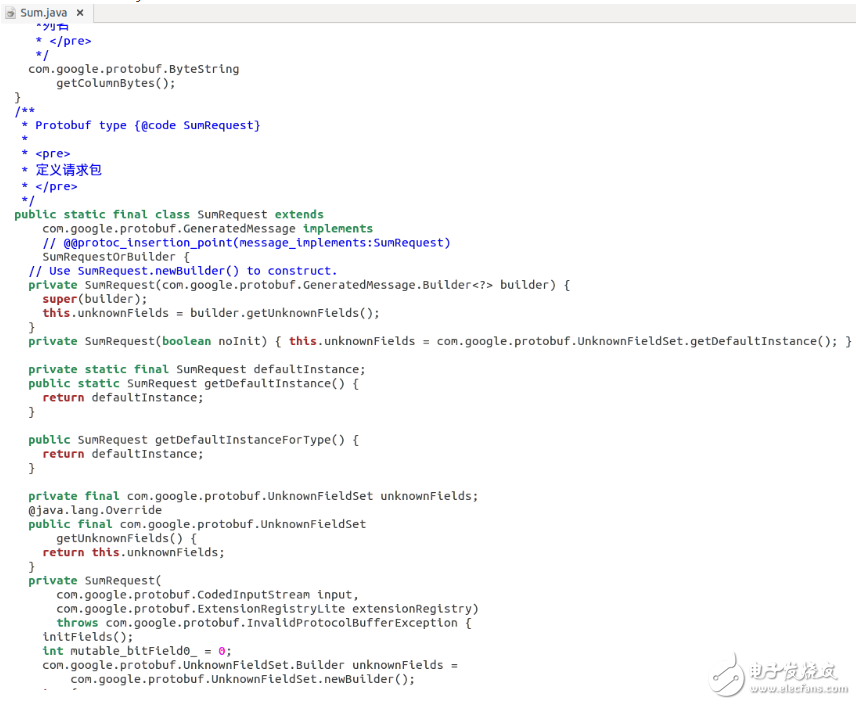
Task: Switch to the Sum.java editor tab
Action: coord(43,13)
